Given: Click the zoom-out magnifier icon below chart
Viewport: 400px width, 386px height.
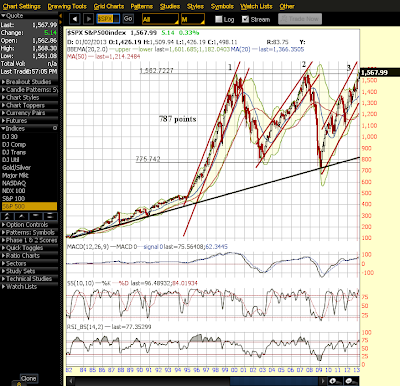Looking at the screenshot, I should 350,381.
